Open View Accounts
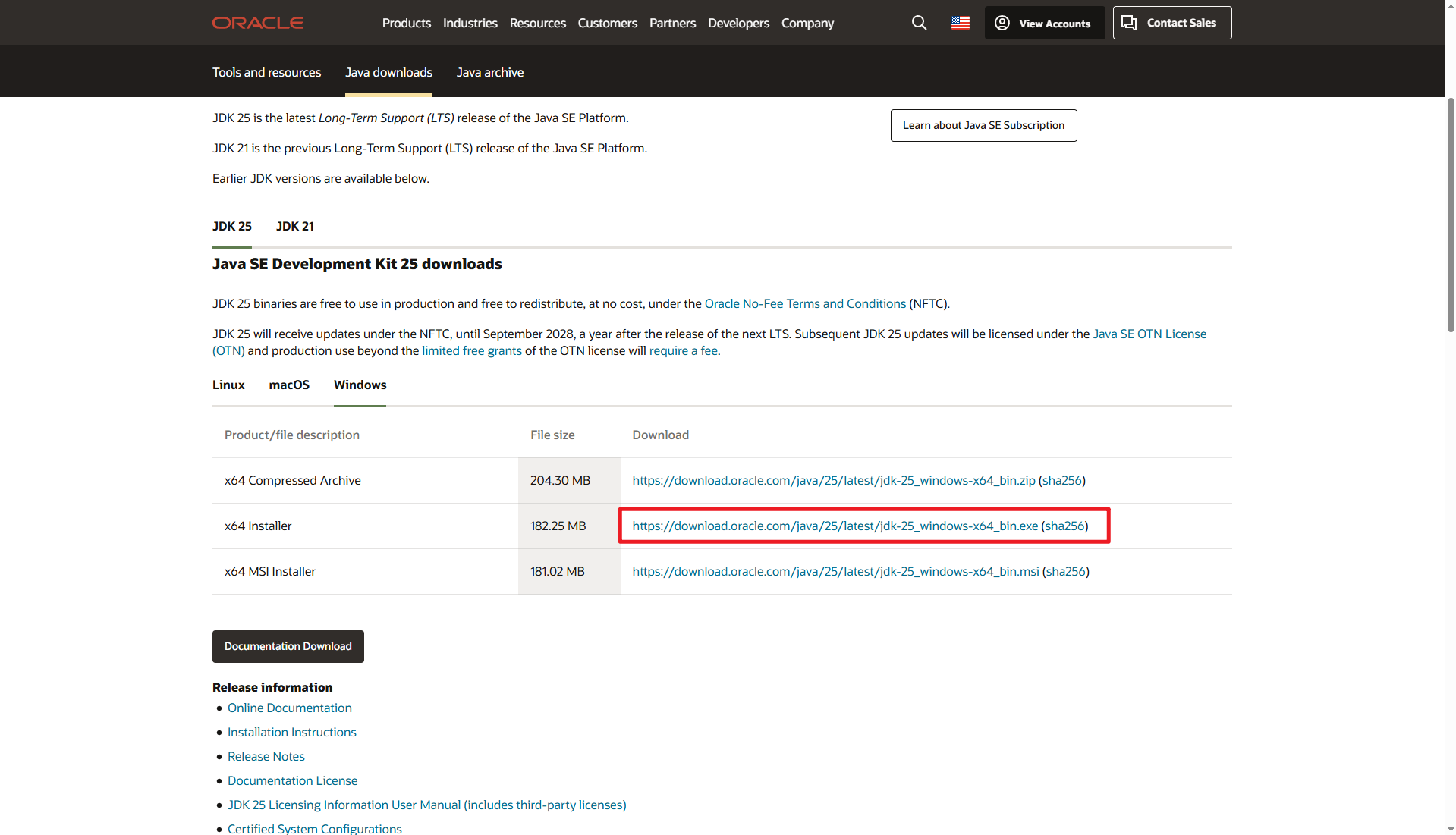 pos(1044,23)
